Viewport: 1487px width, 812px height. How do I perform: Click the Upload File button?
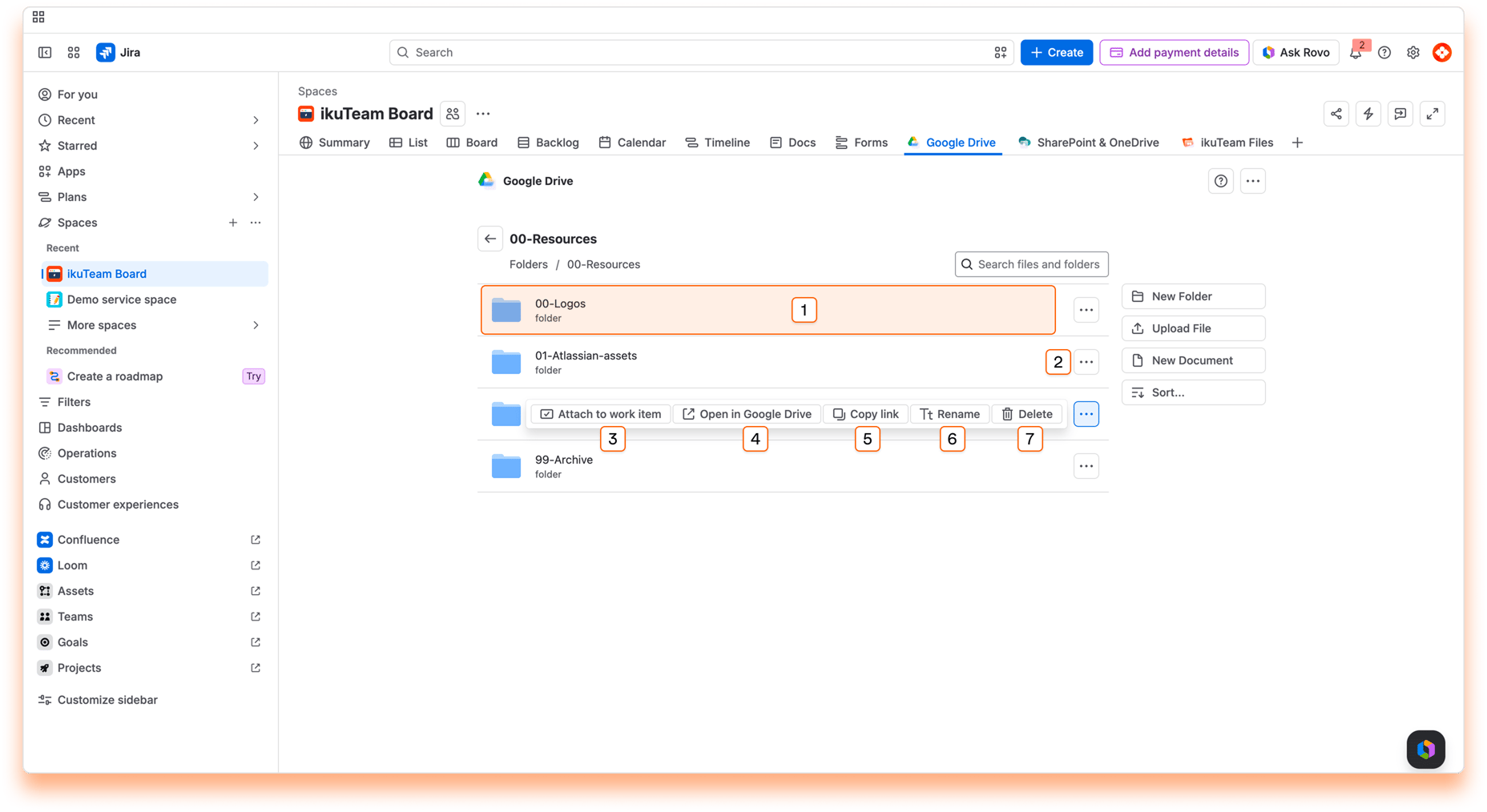pos(1193,328)
